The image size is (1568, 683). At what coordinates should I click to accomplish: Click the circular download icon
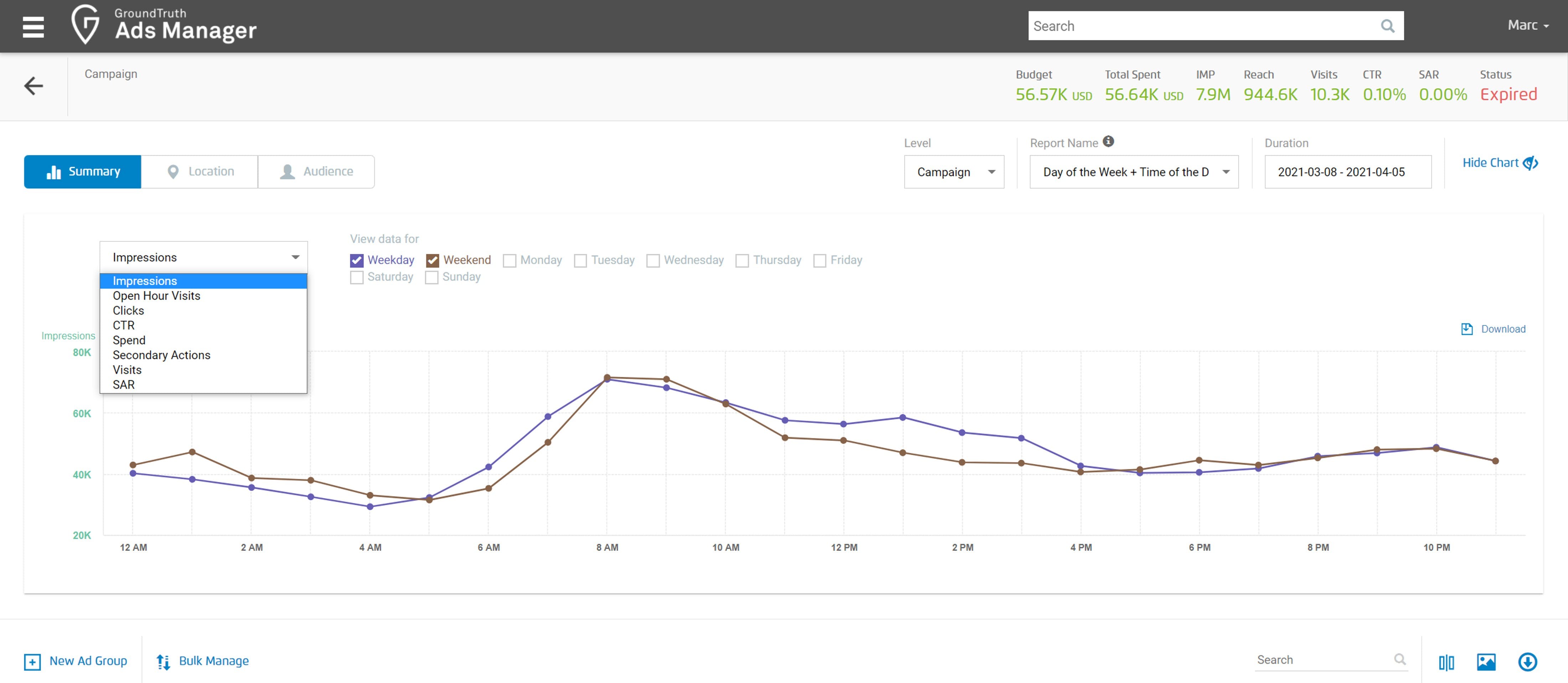1527,662
